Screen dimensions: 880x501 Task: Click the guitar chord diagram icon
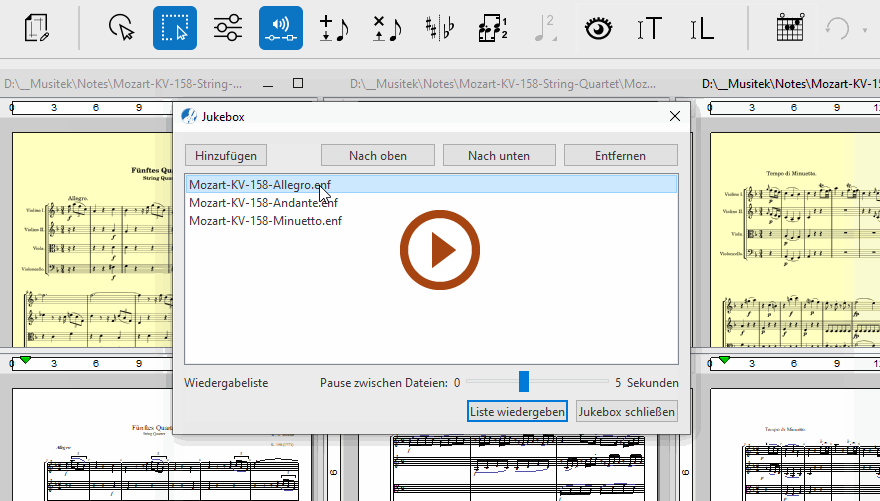[791, 28]
